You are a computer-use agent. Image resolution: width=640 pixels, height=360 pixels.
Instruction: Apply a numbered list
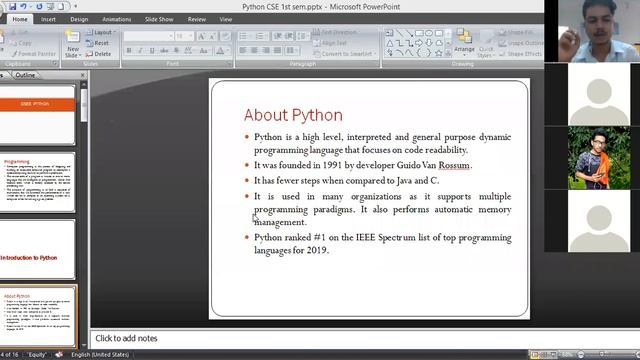[261, 36]
